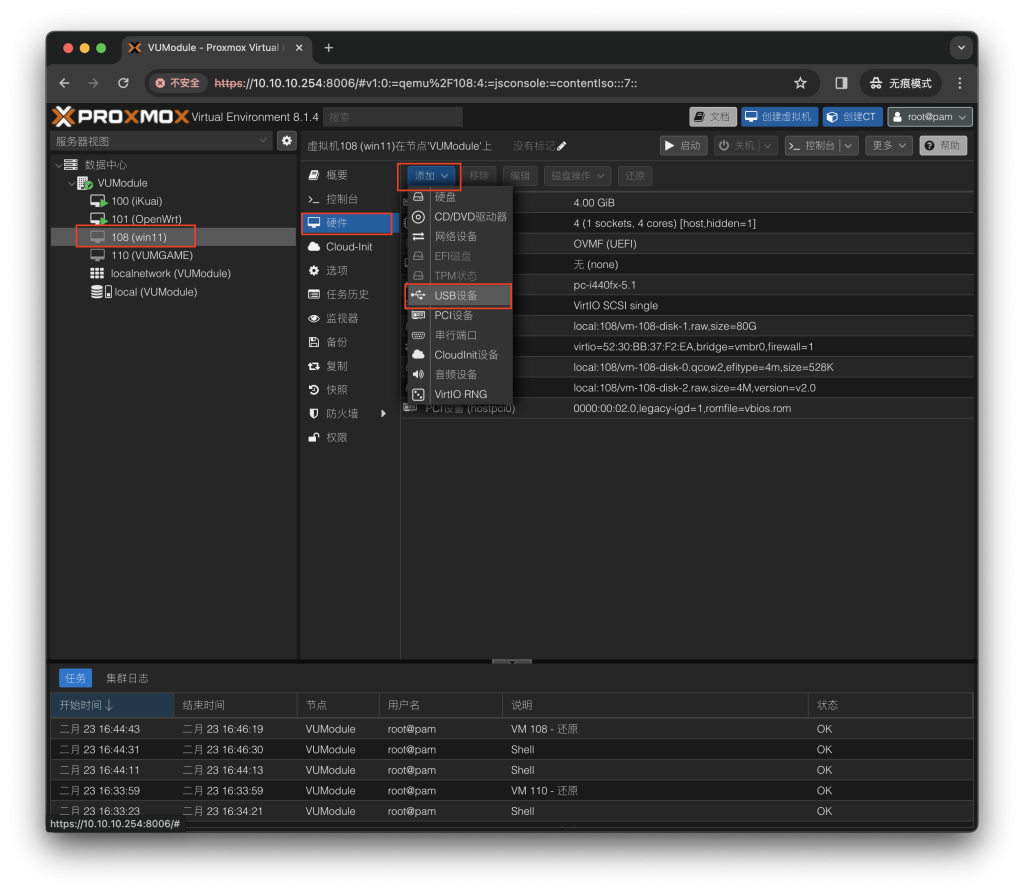Choose USB设备 from the add menu

tap(456, 296)
